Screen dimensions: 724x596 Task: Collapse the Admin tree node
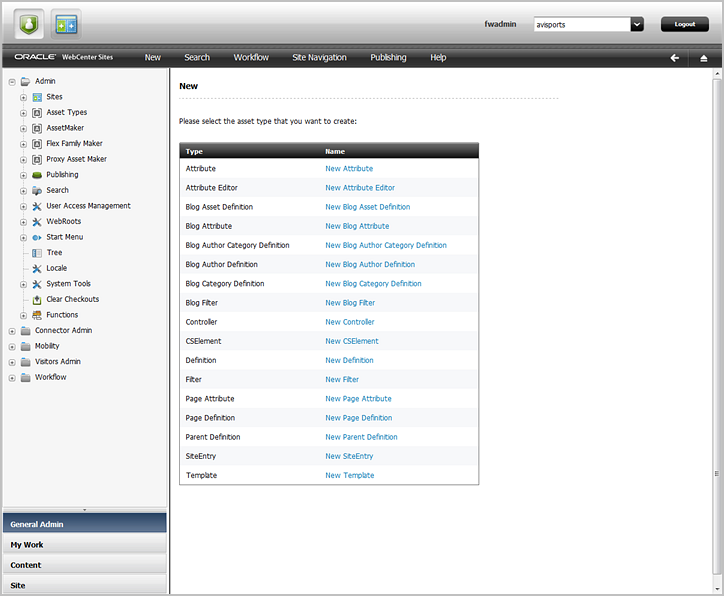[12, 82]
